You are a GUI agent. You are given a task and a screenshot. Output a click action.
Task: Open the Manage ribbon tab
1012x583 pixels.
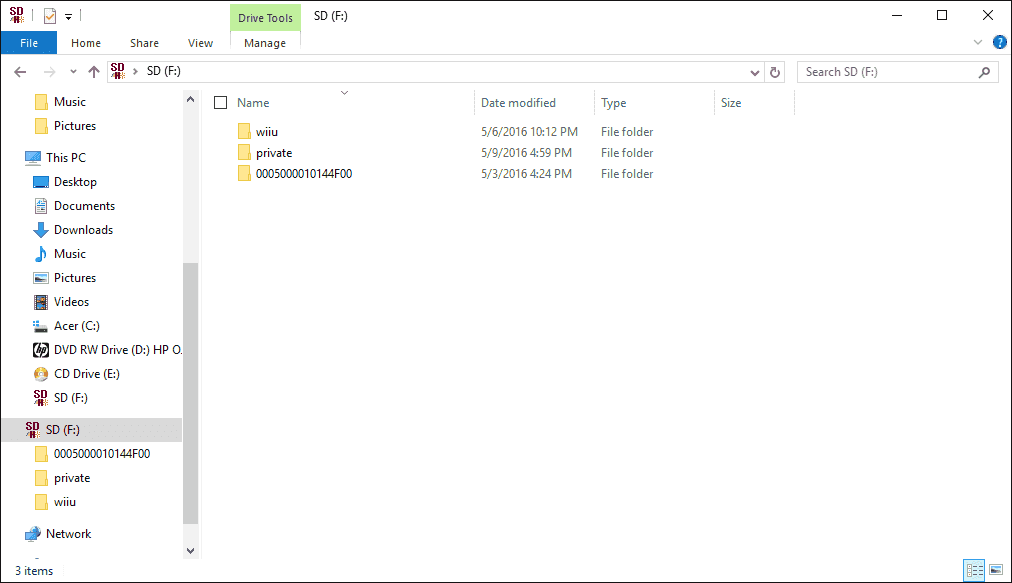[x=265, y=43]
